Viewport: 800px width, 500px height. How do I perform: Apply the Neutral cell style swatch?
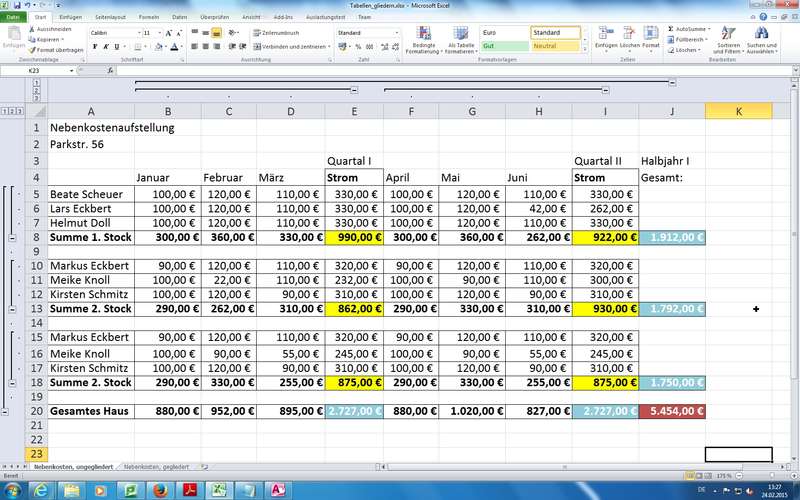pos(559,46)
